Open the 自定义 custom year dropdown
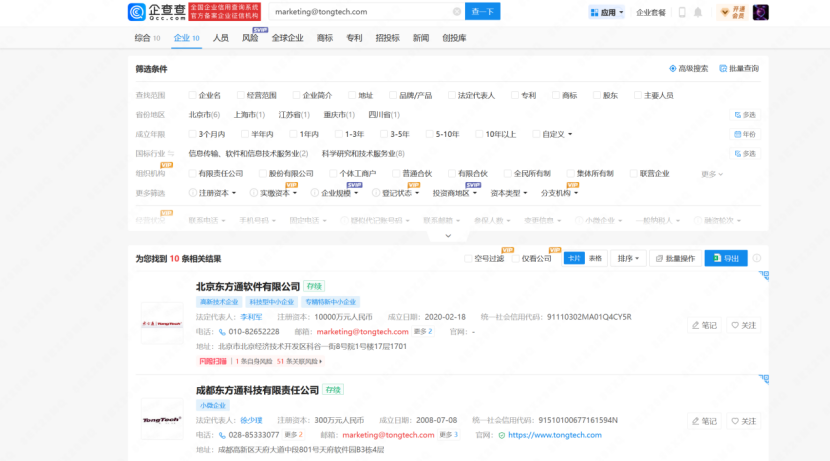 click(557, 134)
